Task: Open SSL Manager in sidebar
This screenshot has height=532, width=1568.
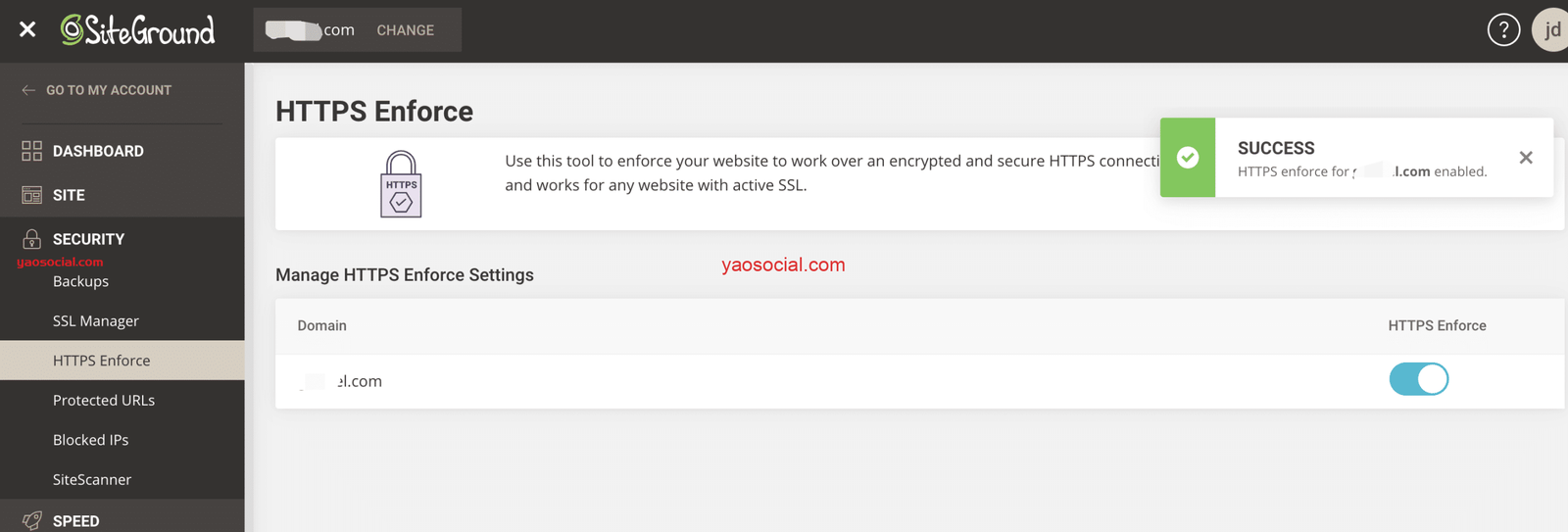Action: 96,320
